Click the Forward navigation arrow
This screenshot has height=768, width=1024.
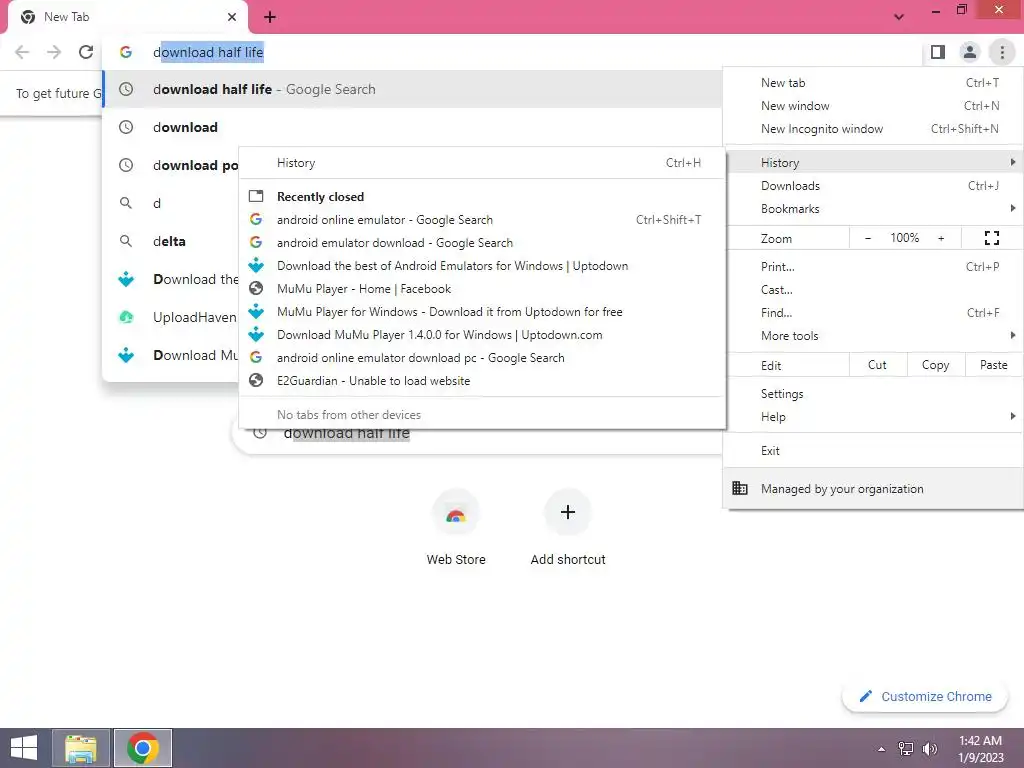click(54, 52)
